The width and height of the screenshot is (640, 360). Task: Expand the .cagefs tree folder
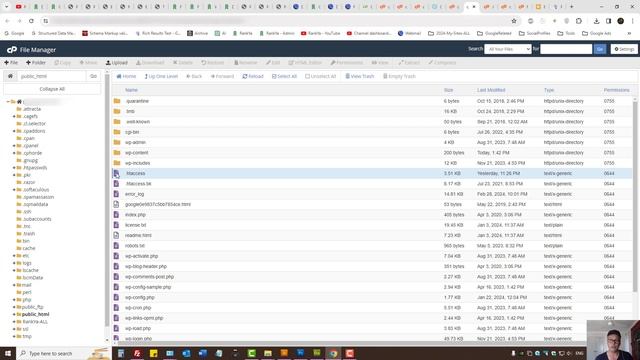(14, 116)
